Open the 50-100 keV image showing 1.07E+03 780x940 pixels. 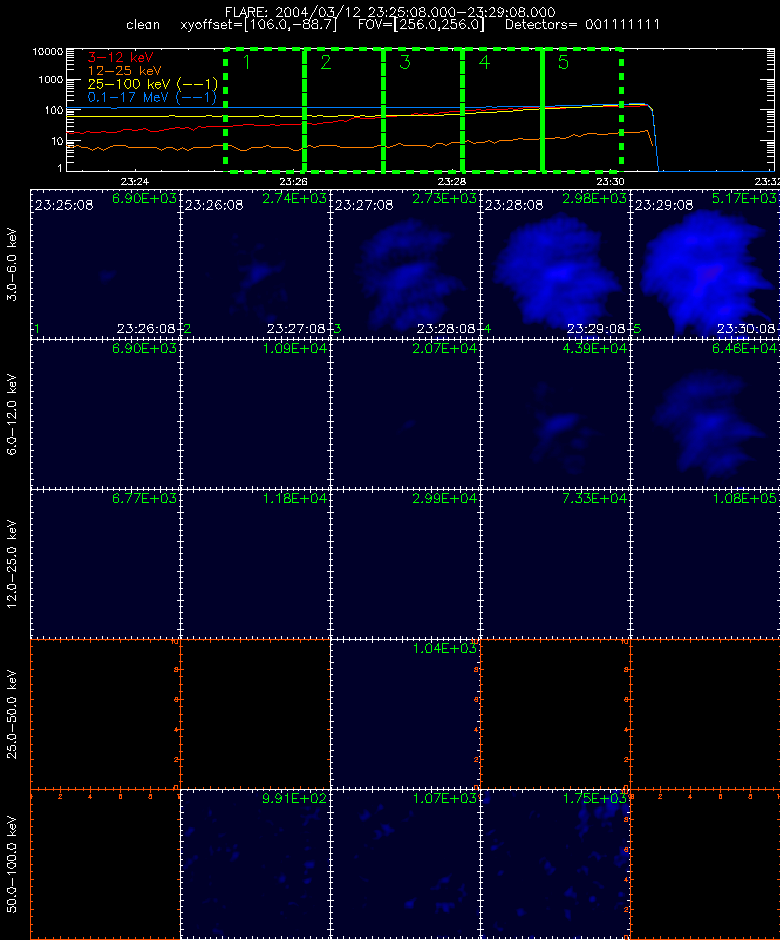pyautogui.click(x=405, y=864)
